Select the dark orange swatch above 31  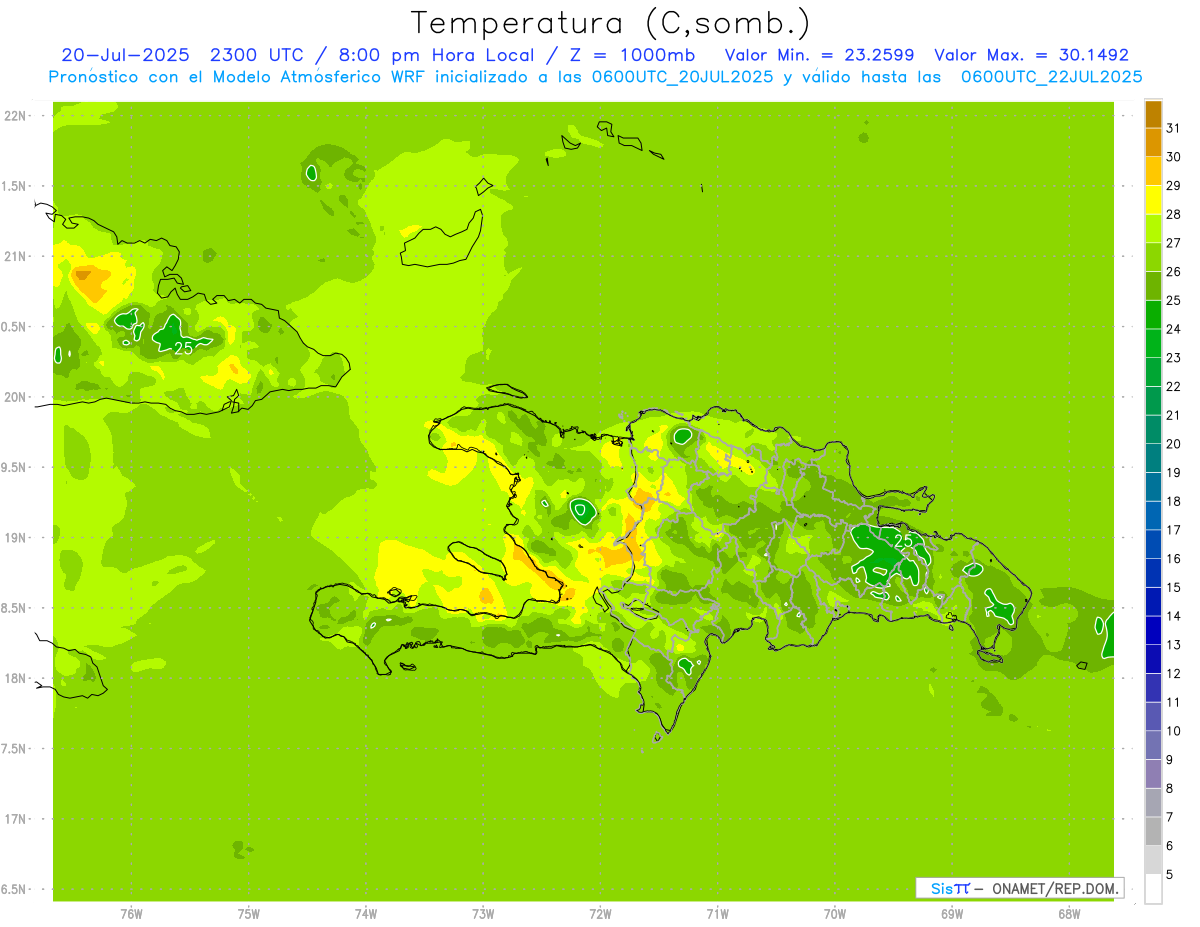[x=1153, y=114]
